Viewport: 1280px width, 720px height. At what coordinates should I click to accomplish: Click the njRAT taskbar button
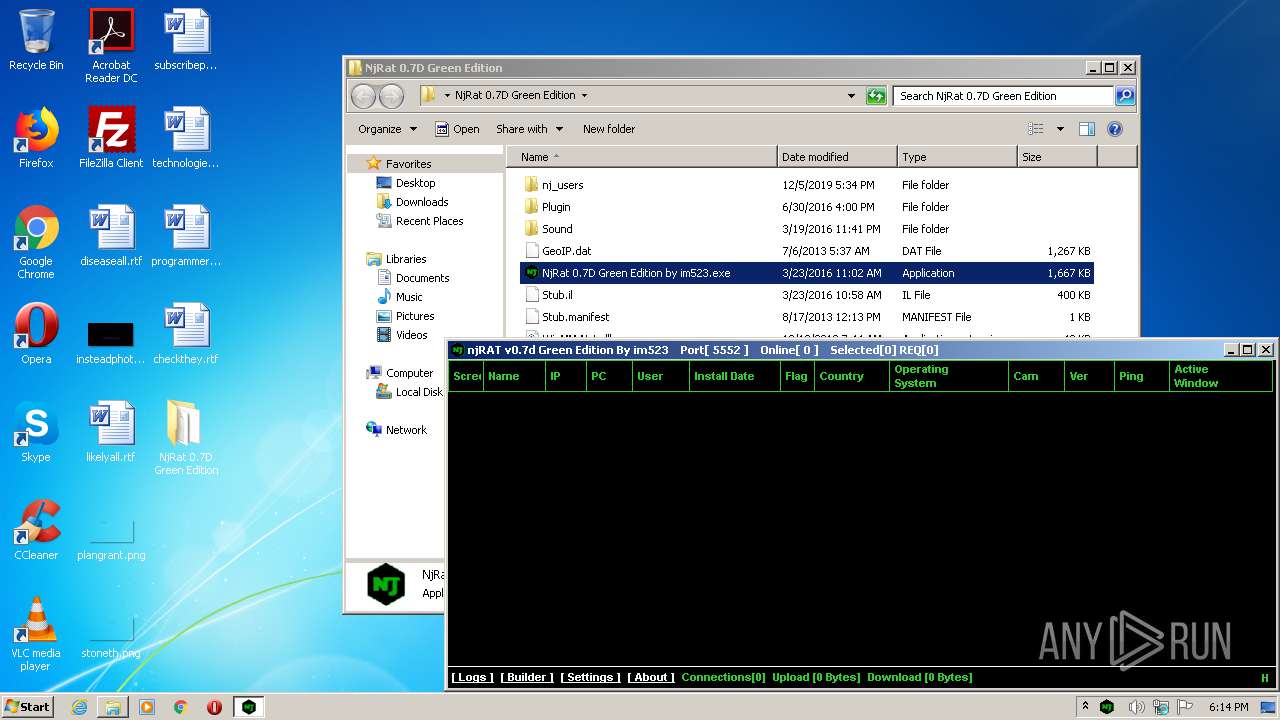pyautogui.click(x=249, y=707)
